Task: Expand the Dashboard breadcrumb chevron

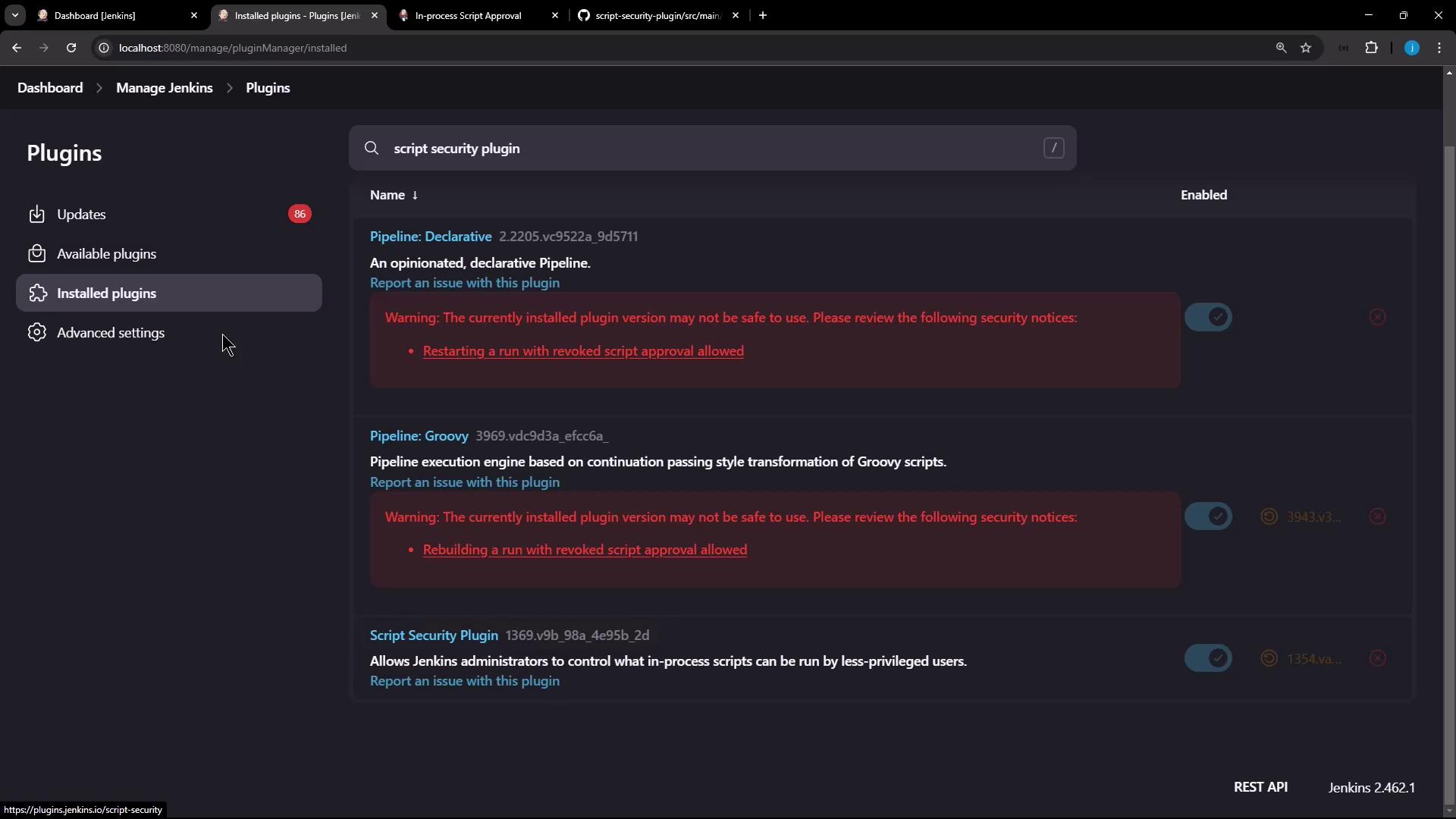Action: (x=99, y=88)
